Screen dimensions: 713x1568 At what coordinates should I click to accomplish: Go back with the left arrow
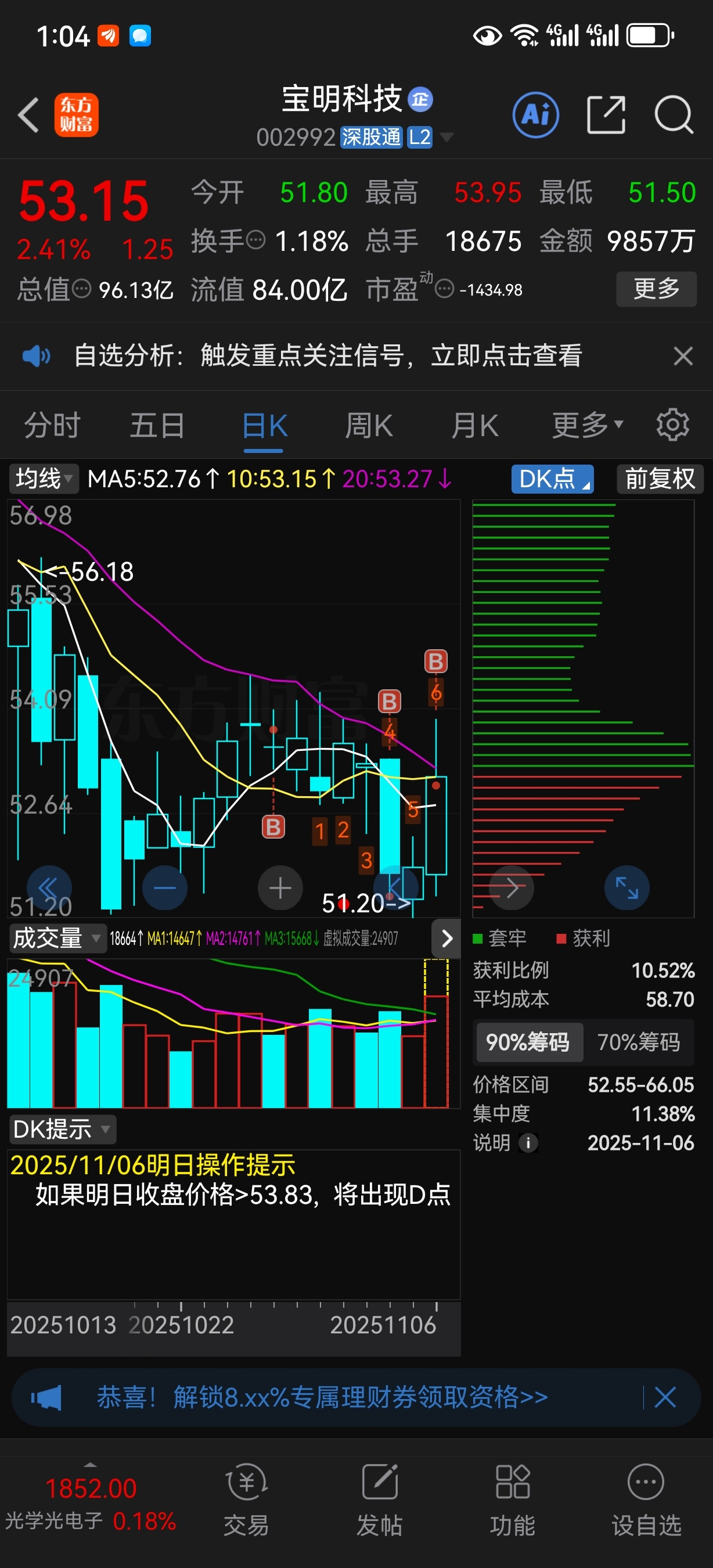[x=28, y=114]
